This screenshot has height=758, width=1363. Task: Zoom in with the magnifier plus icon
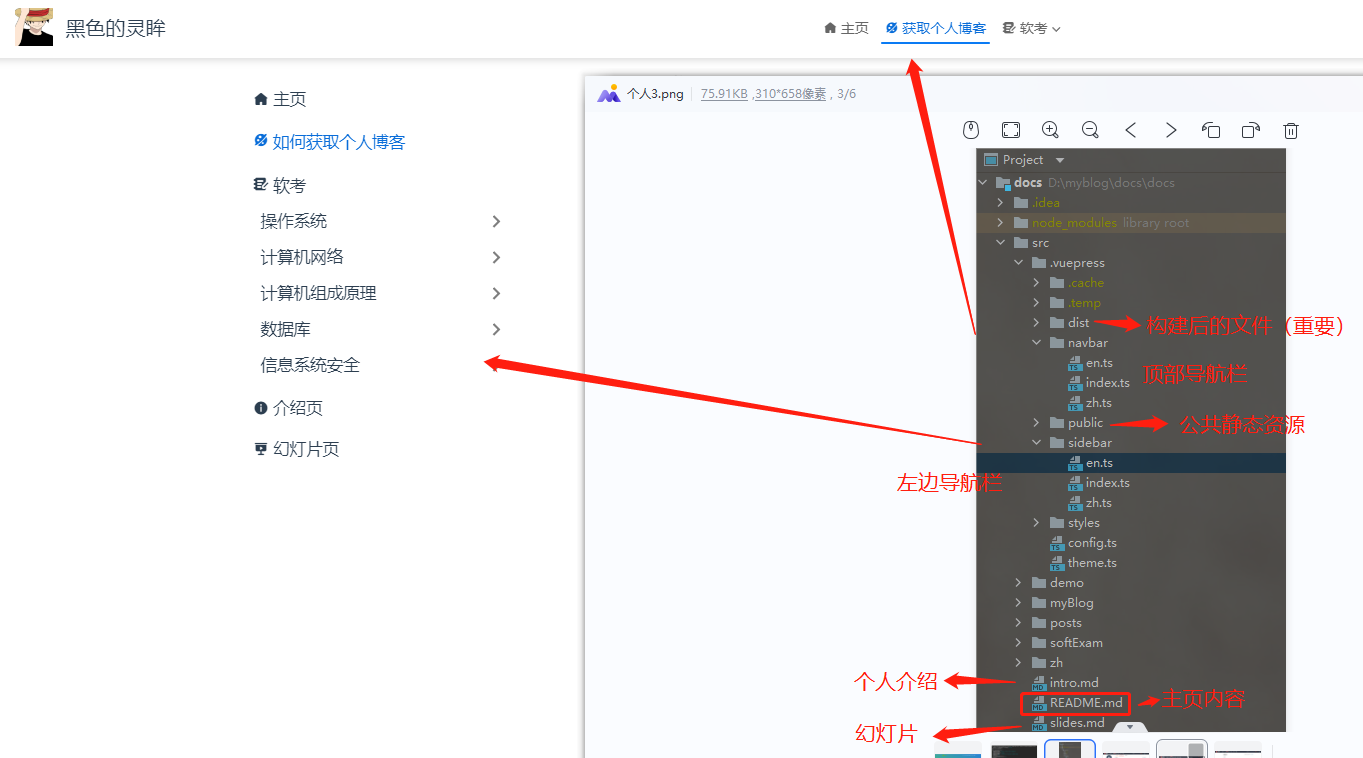1050,130
